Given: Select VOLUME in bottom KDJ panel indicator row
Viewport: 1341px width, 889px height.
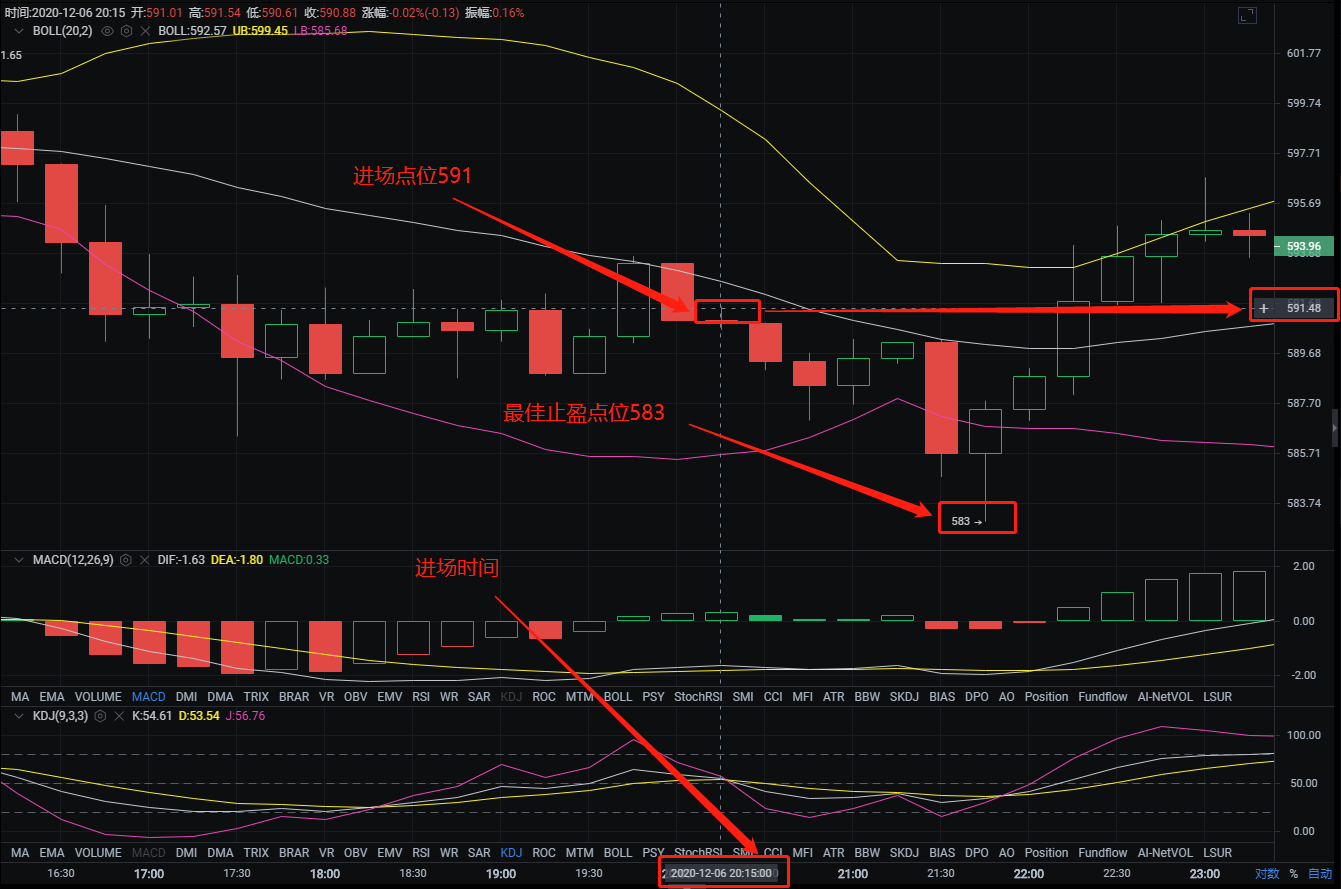Looking at the screenshot, I should 98,853.
